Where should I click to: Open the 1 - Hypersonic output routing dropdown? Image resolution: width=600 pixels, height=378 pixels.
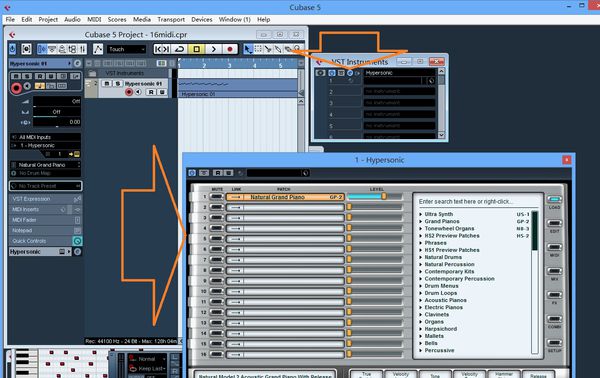point(45,145)
